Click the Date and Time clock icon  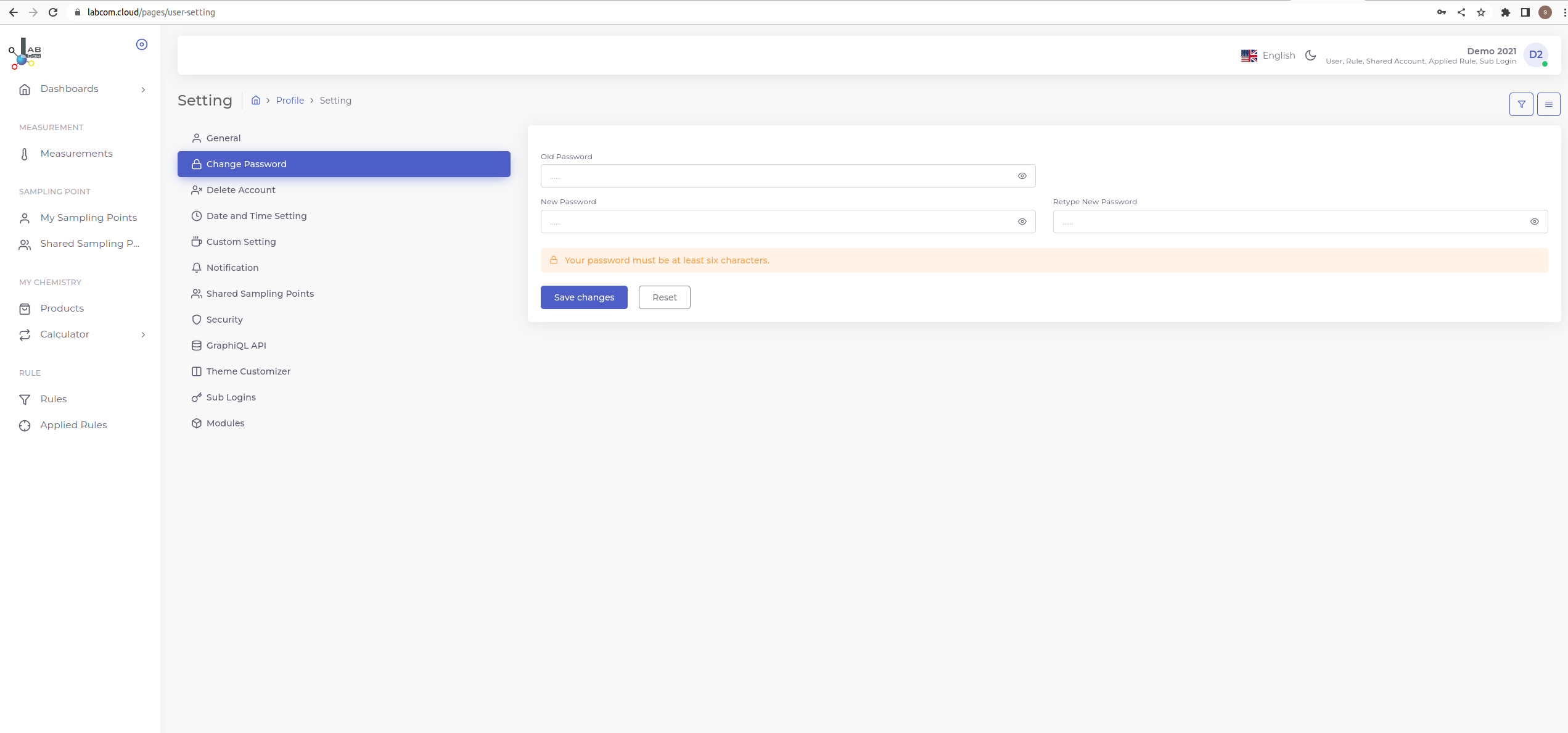point(197,216)
